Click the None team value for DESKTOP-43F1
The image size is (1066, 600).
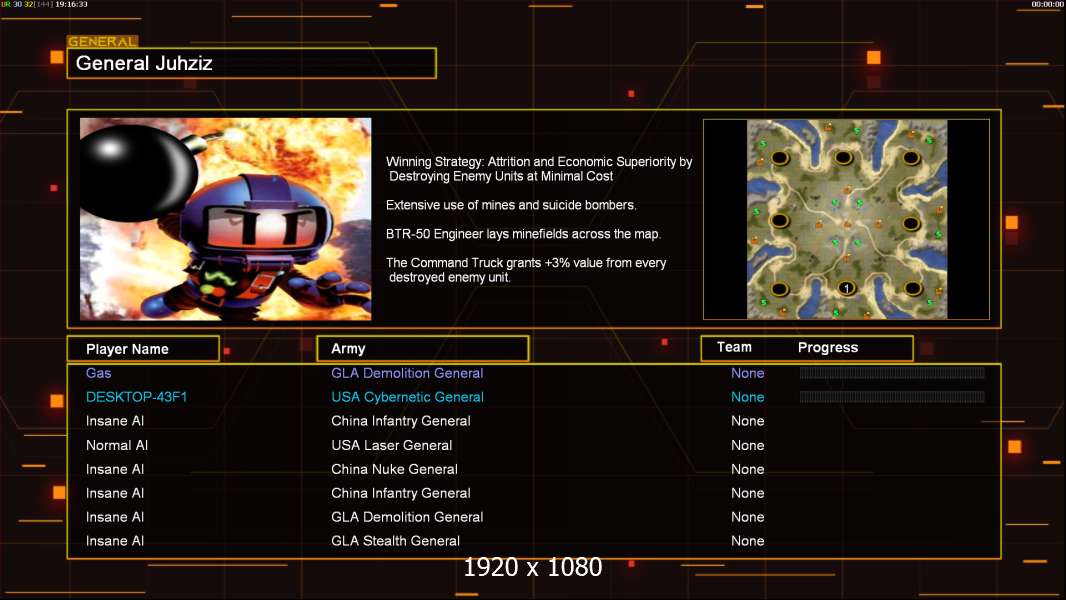[748, 397]
